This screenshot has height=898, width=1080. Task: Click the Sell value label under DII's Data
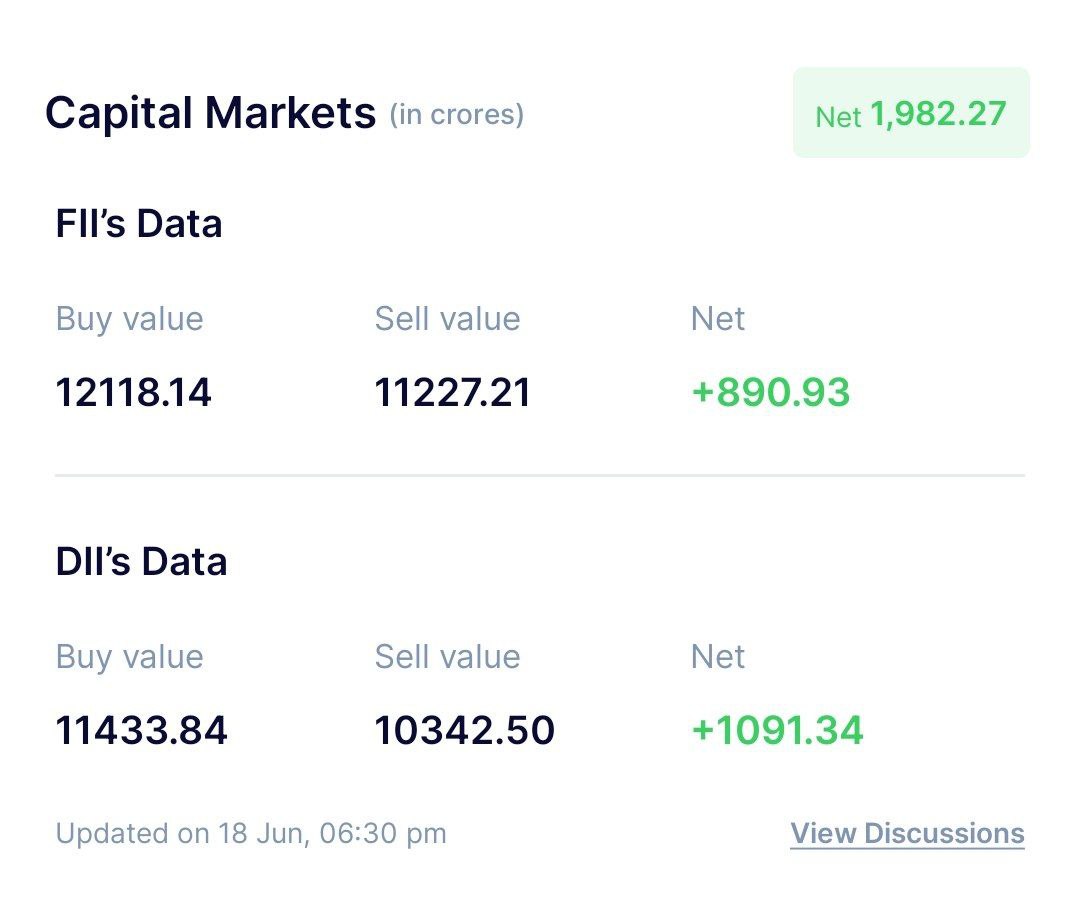tap(447, 657)
